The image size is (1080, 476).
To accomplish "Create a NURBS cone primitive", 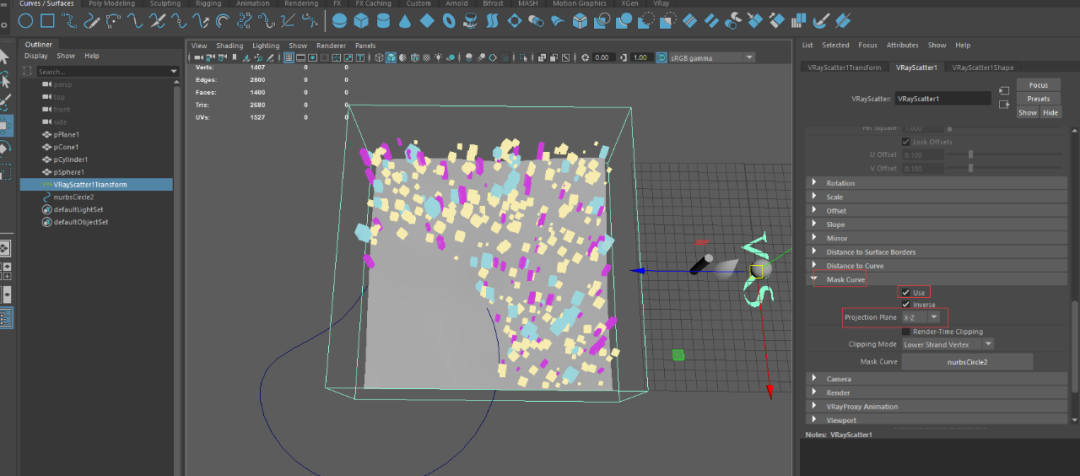I will [406, 20].
